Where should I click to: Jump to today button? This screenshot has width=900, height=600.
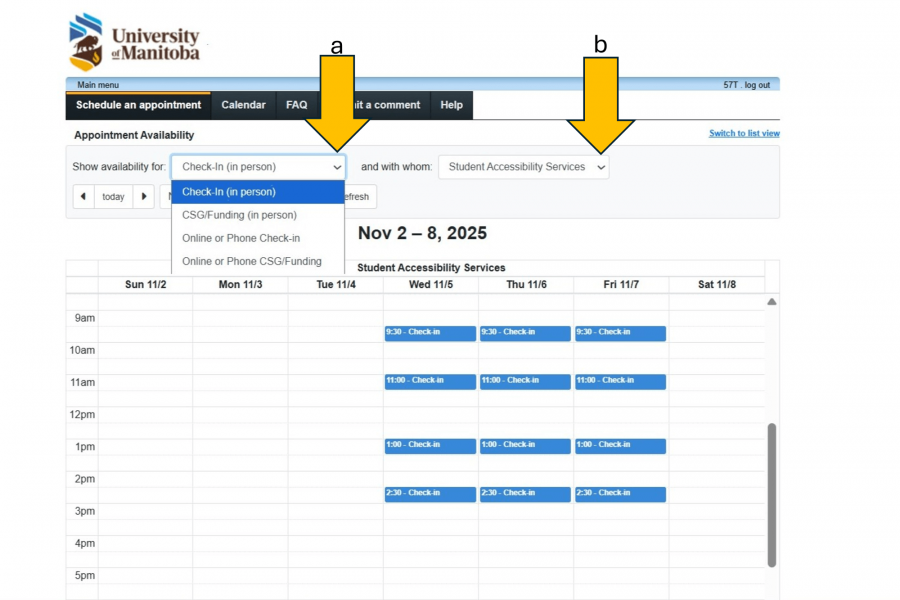point(113,197)
